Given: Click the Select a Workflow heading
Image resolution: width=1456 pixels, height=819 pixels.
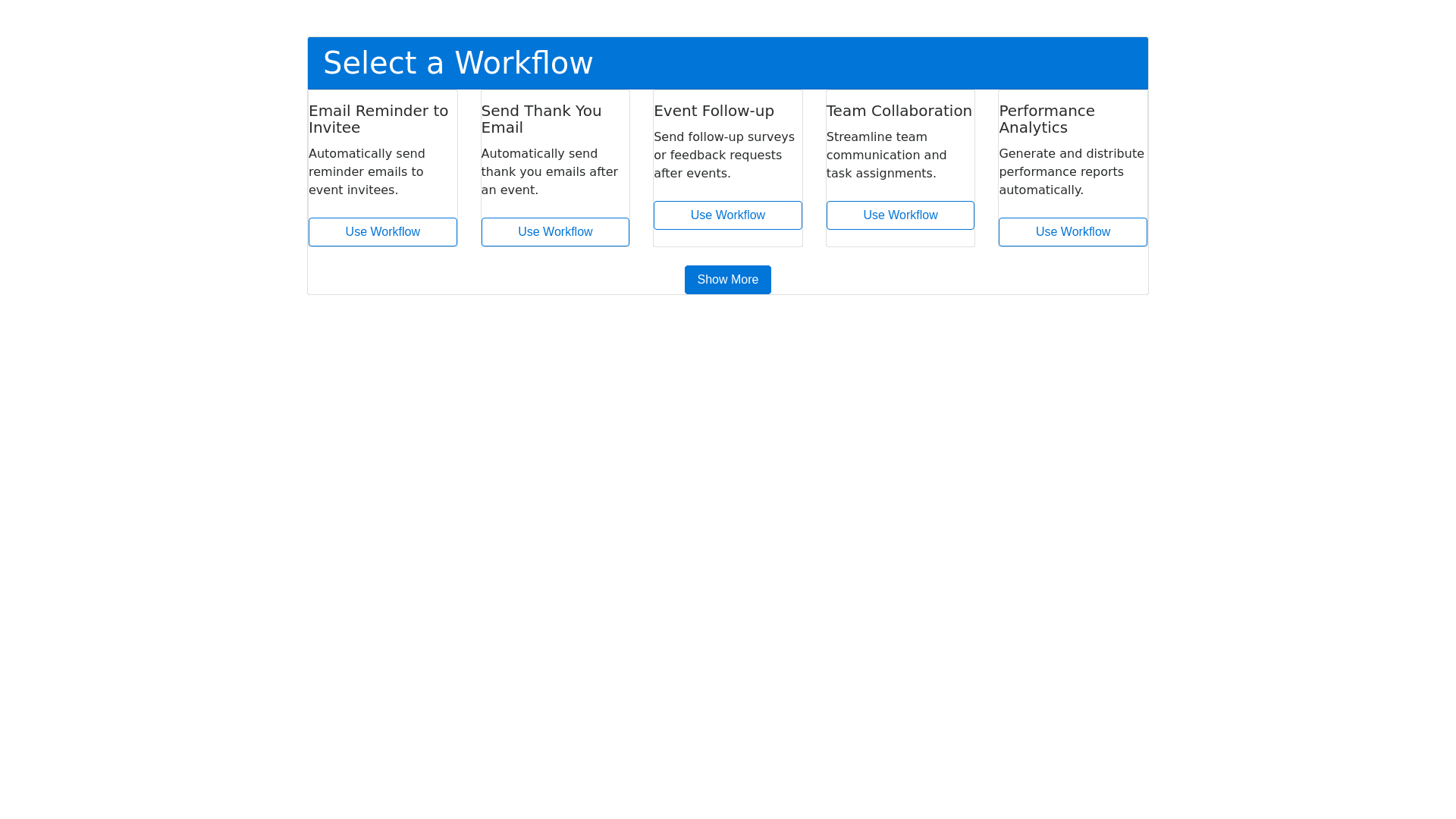Looking at the screenshot, I should [x=458, y=63].
